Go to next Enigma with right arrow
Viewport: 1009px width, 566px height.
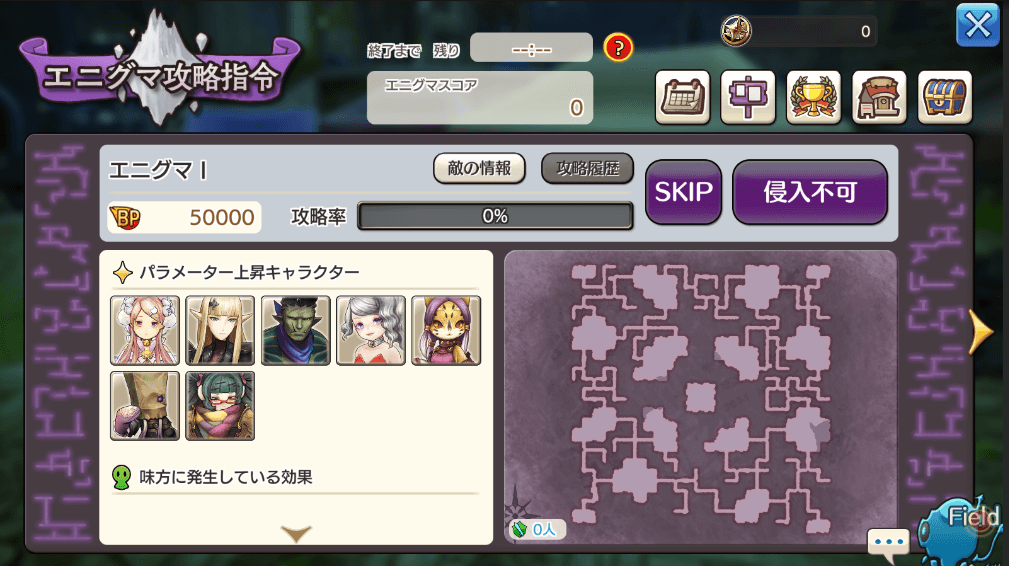981,331
